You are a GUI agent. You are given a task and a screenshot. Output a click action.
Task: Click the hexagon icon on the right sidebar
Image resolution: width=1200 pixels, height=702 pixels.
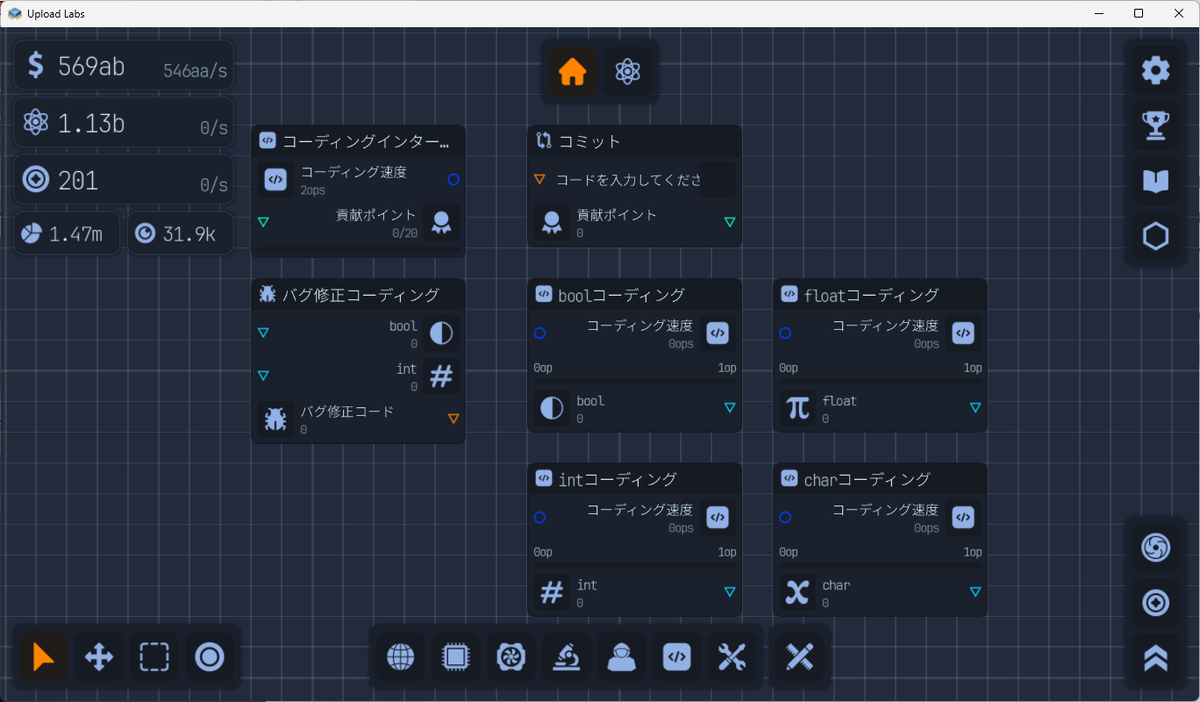coord(1155,236)
